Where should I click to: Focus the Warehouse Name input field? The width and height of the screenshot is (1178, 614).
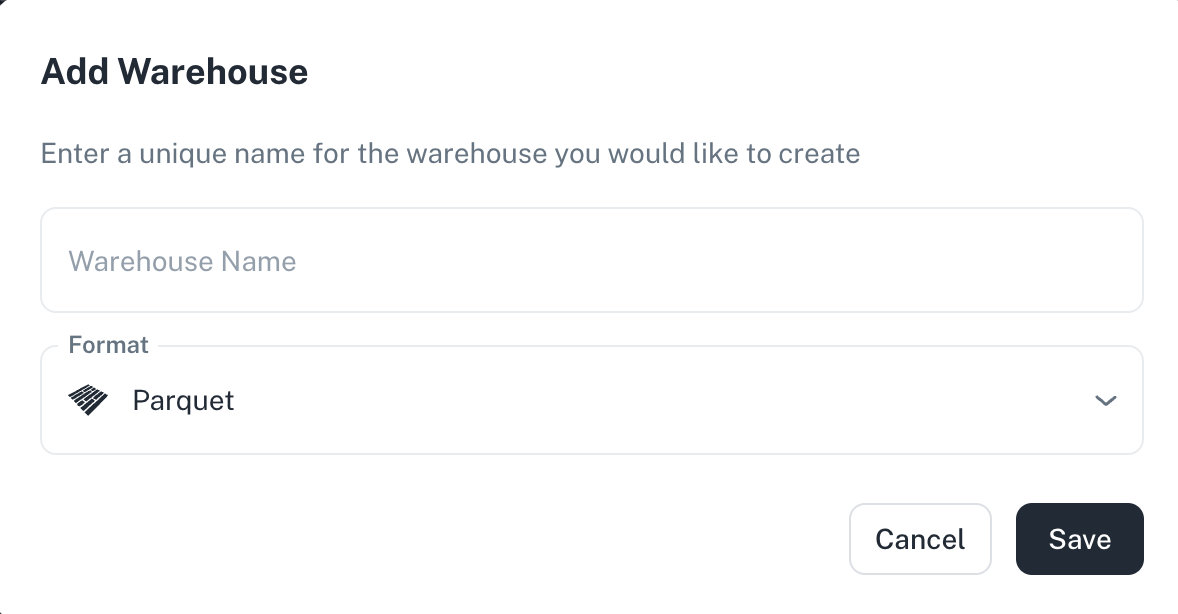[592, 260]
